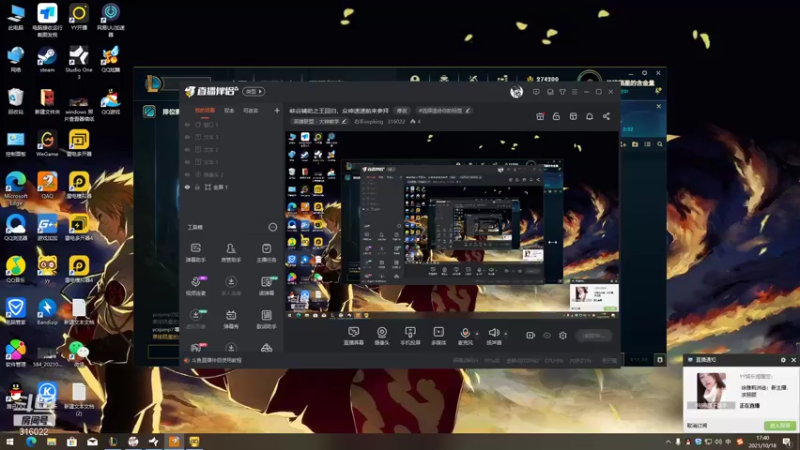The image size is (800, 450).
Task: Click the notification bell in the stream header
Action: [589, 116]
